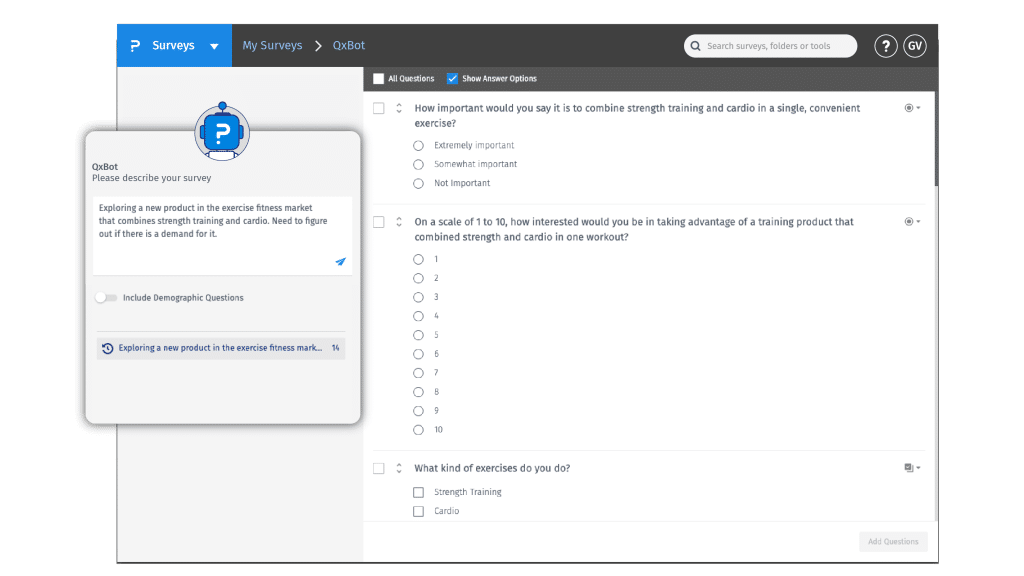Open the GV user avatar menu
1024x576 pixels.
[x=915, y=46]
